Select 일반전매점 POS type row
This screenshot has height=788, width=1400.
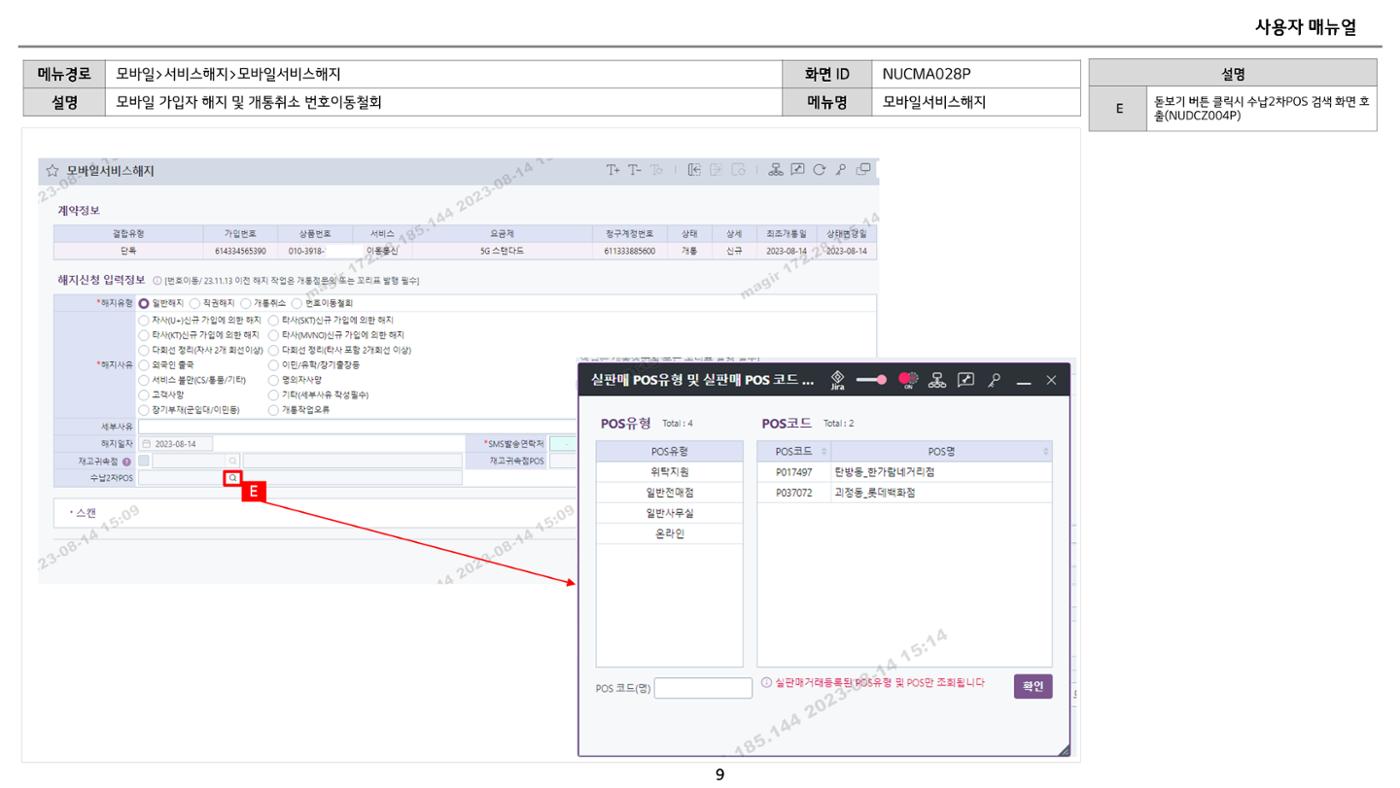click(669, 493)
